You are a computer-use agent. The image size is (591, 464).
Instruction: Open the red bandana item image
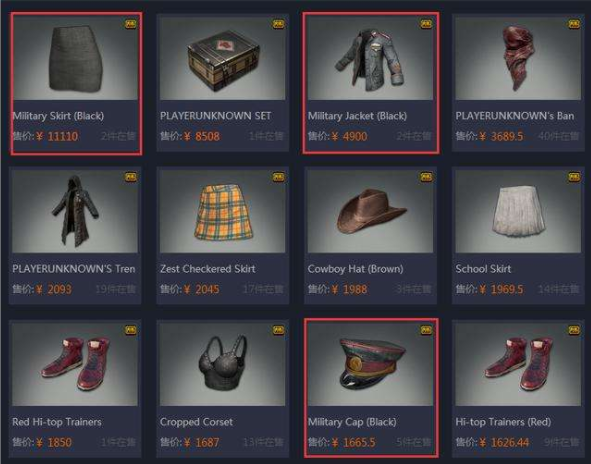pos(518,58)
